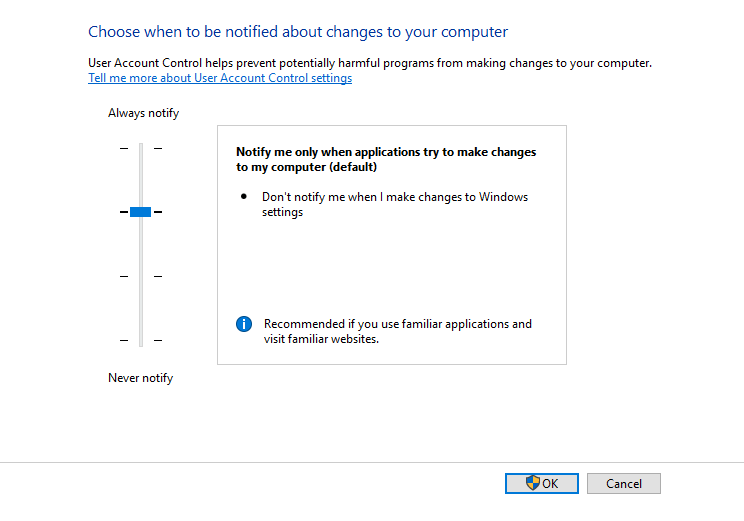Viewport: 744px width, 521px height.
Task: Click the bold 'Notify me only when applications' heading
Action: click(386, 159)
